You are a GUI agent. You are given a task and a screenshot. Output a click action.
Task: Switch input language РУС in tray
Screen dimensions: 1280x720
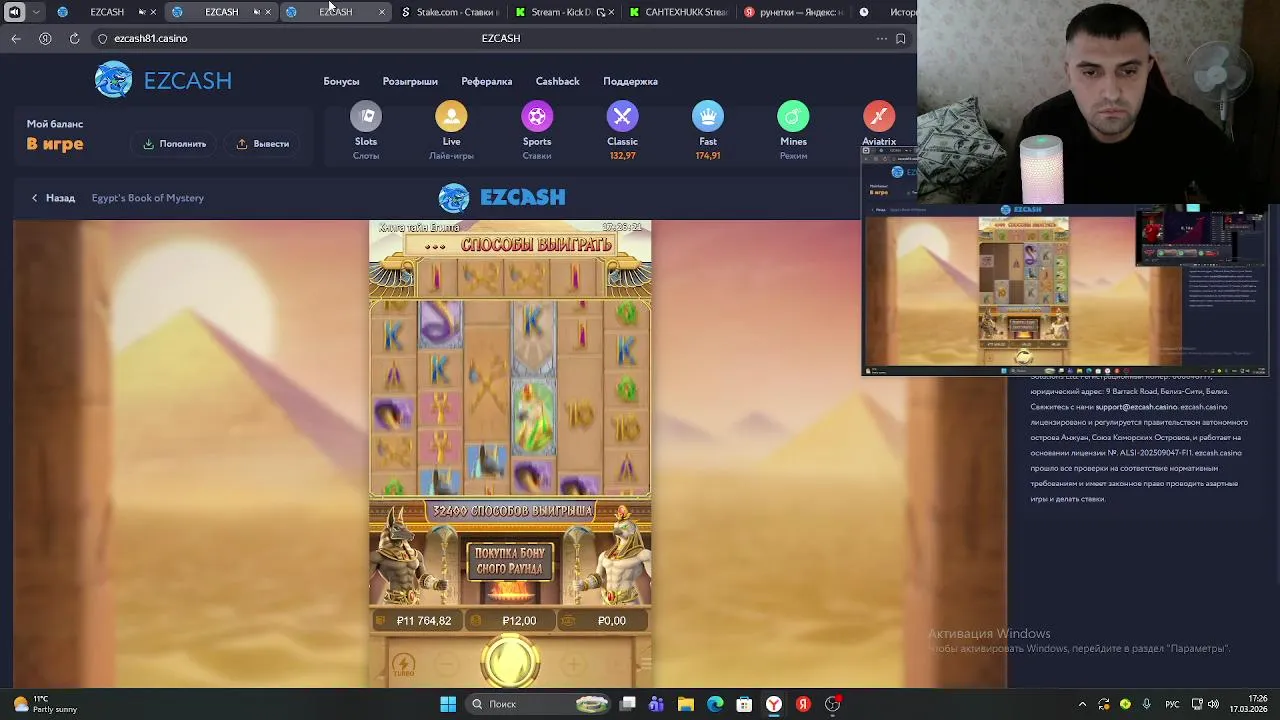tap(1172, 704)
